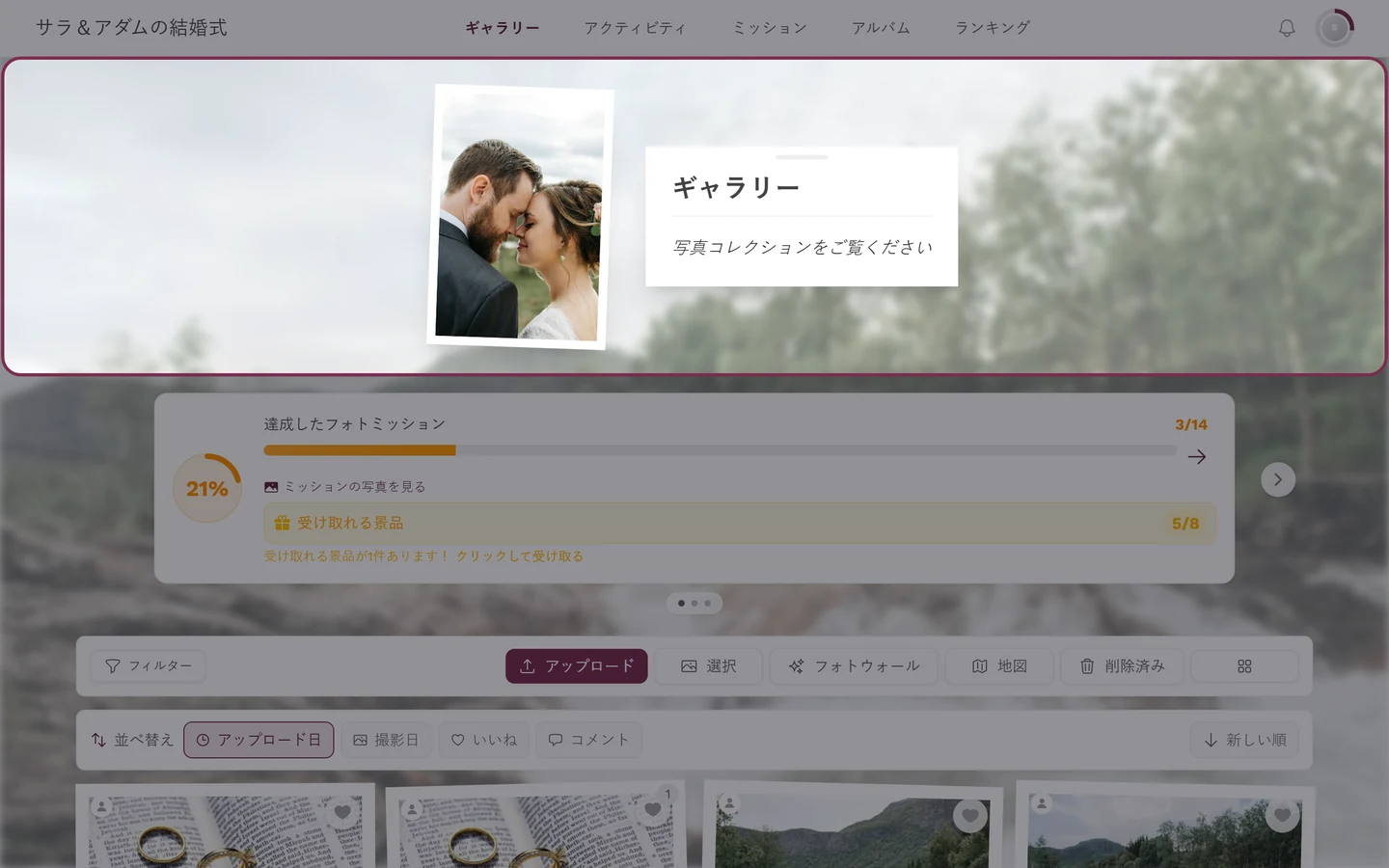Image resolution: width=1389 pixels, height=868 pixels.
Task: Open the ミッション tab
Action: (x=769, y=28)
